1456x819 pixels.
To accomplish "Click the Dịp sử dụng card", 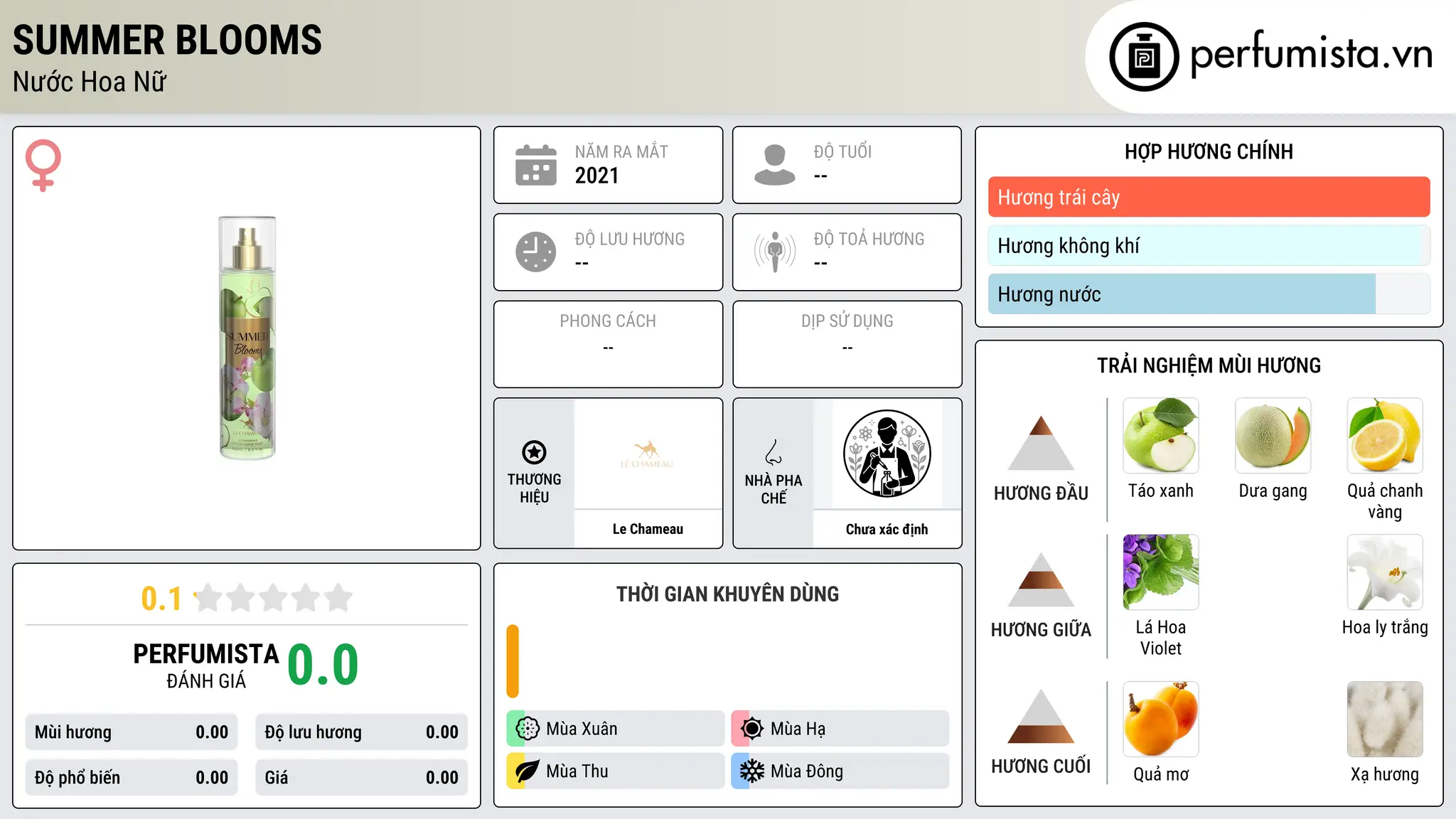I will (847, 344).
